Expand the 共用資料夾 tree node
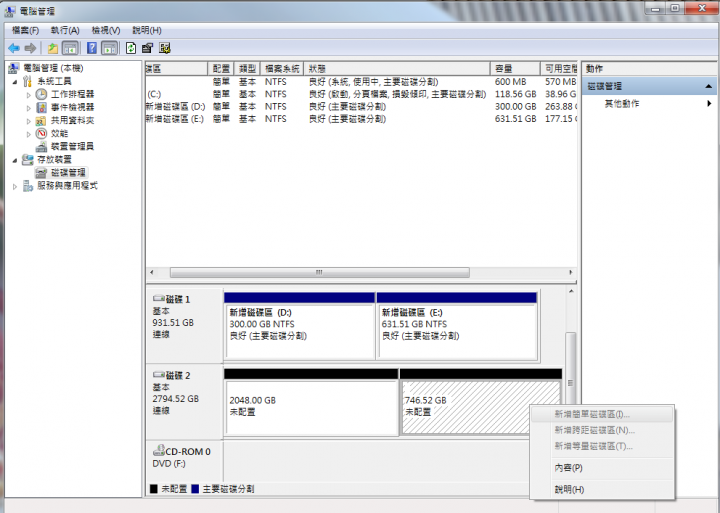Viewport: 720px width, 513px height. tap(28, 121)
